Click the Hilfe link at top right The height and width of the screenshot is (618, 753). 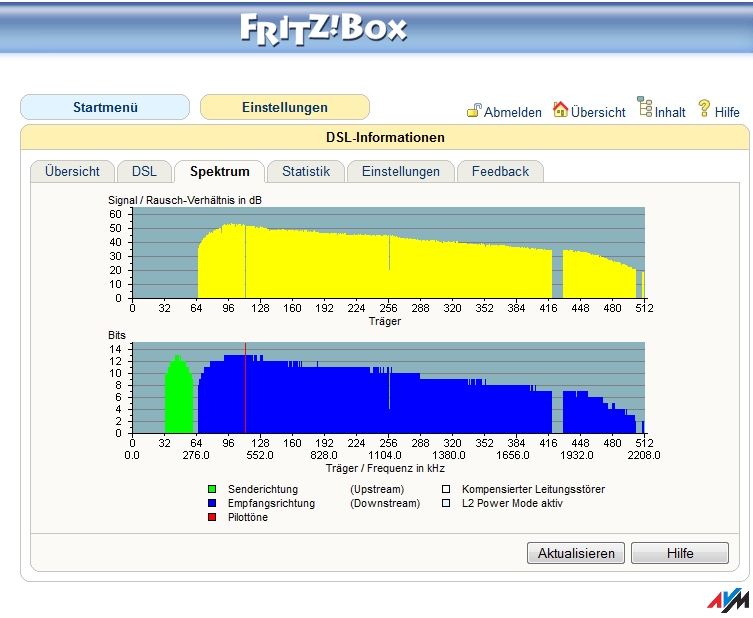pyautogui.click(x=727, y=112)
